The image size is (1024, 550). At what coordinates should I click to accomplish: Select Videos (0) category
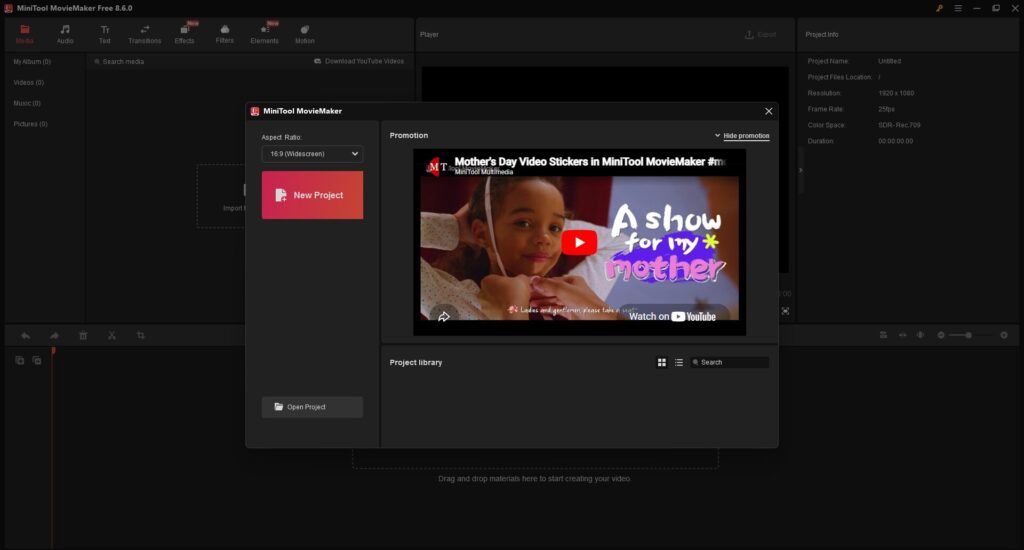tap(29, 82)
